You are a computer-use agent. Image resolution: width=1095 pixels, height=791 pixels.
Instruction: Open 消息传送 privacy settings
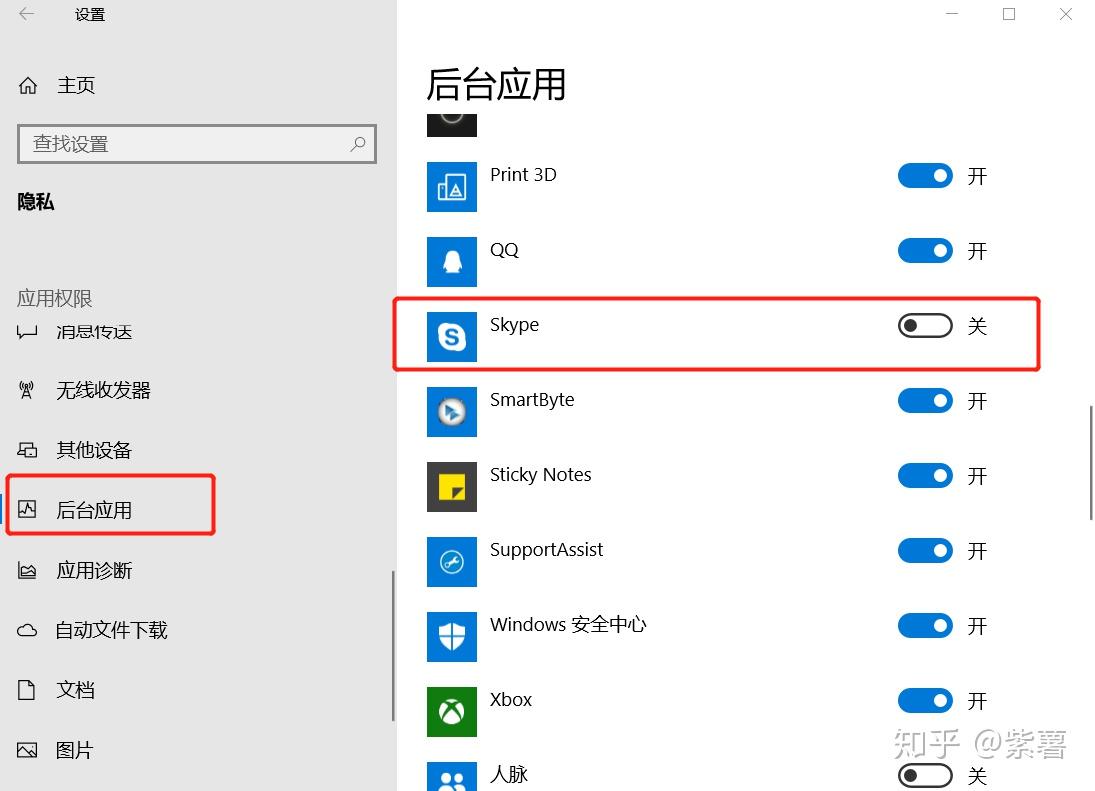tap(94, 332)
